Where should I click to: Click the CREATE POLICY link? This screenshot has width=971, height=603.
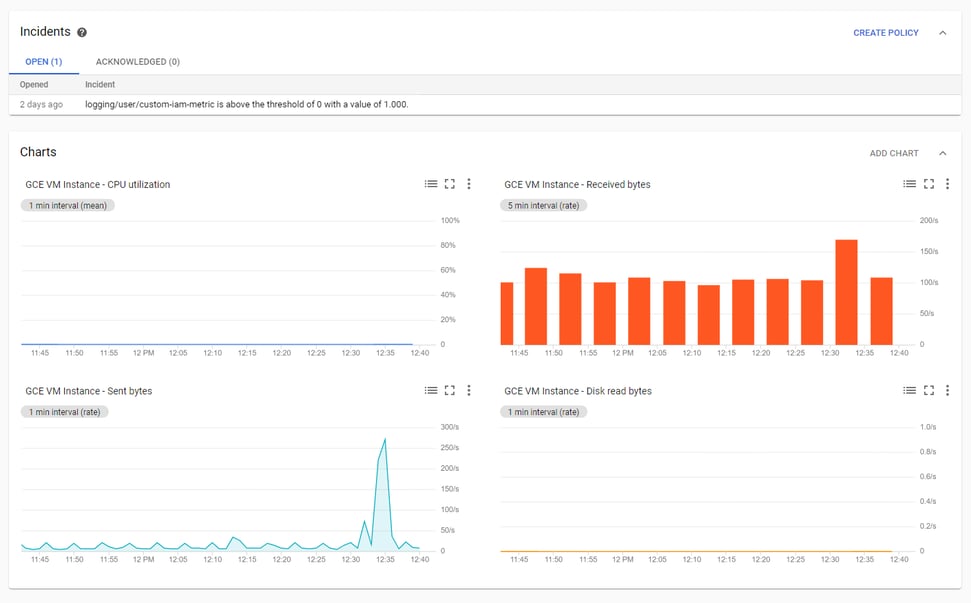[886, 33]
